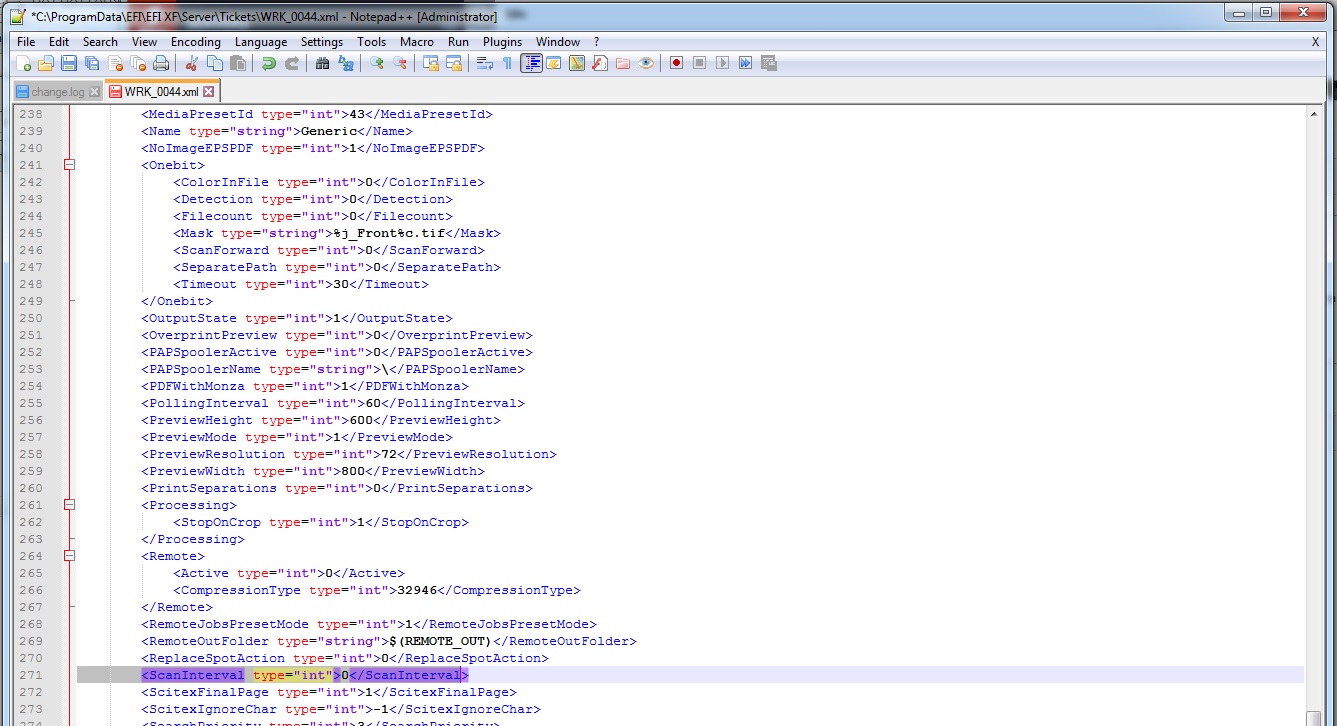
Task: Click the New file toolbar icon
Action: tap(24, 63)
